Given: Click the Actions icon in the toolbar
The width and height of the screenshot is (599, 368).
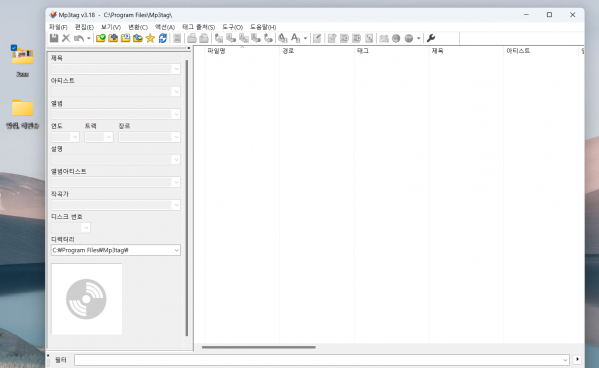Looking at the screenshot, I should pyautogui.click(x=282, y=38).
